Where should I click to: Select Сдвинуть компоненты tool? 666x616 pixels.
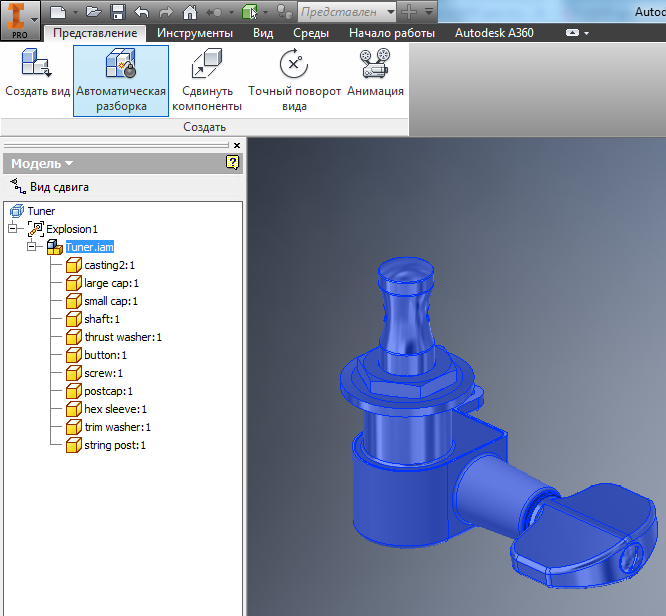point(207,81)
